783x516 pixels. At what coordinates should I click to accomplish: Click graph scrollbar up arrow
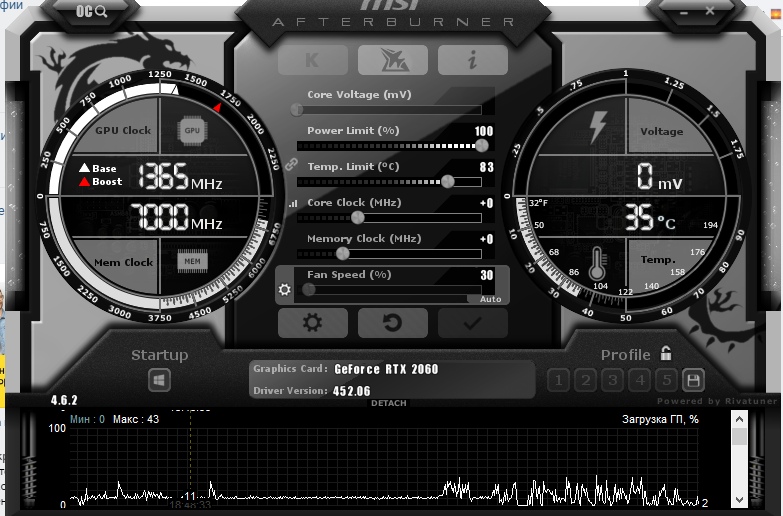(x=740, y=420)
